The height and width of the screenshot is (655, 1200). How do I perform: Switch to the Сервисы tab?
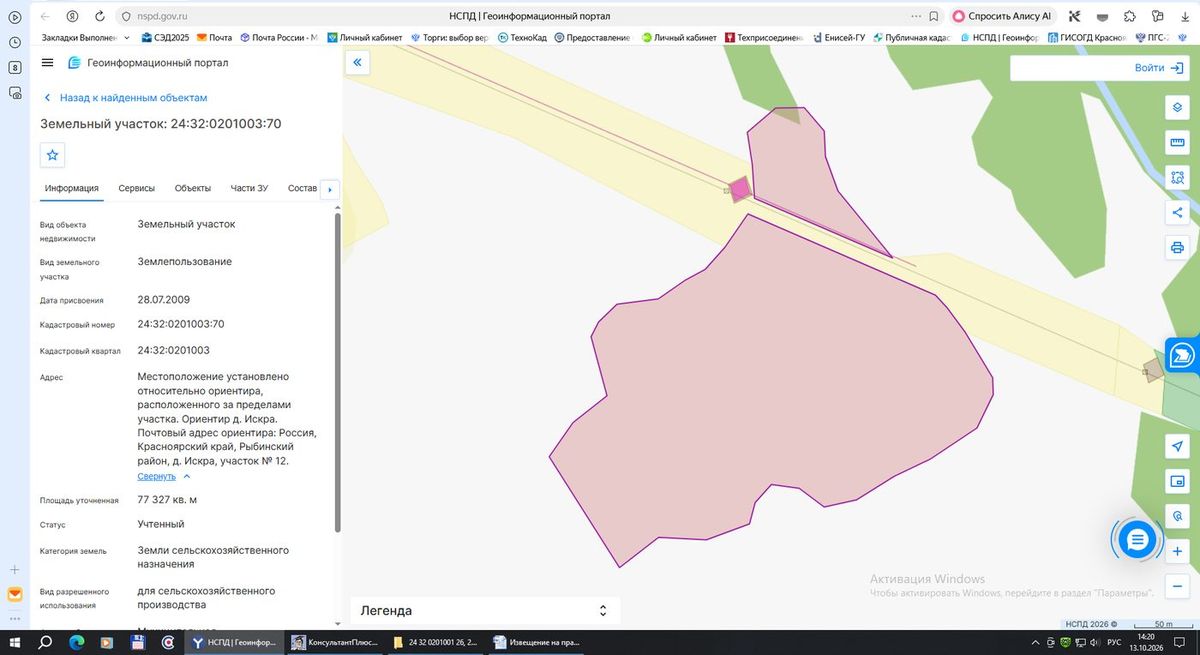point(136,188)
